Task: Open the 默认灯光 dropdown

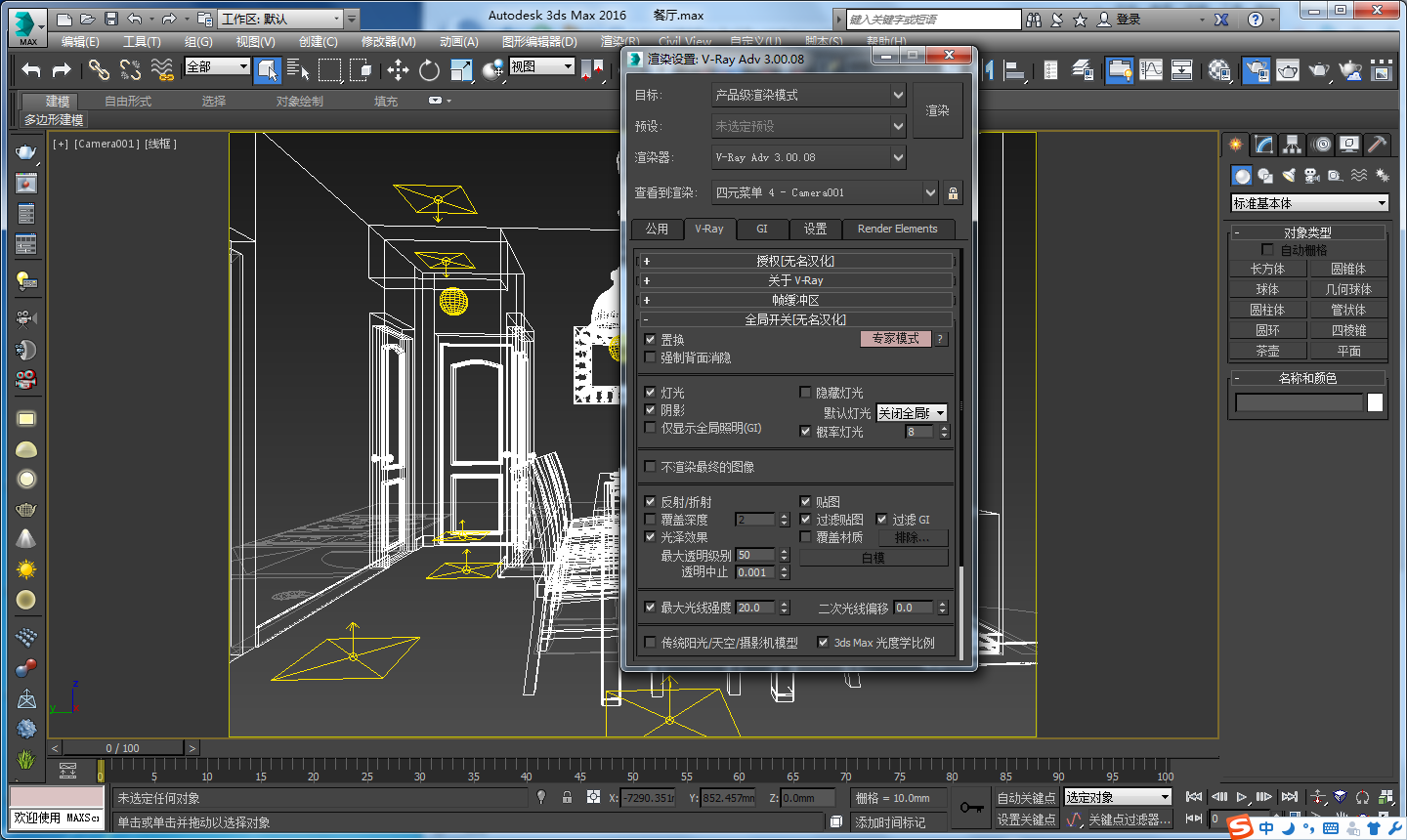Action: pyautogui.click(x=912, y=413)
